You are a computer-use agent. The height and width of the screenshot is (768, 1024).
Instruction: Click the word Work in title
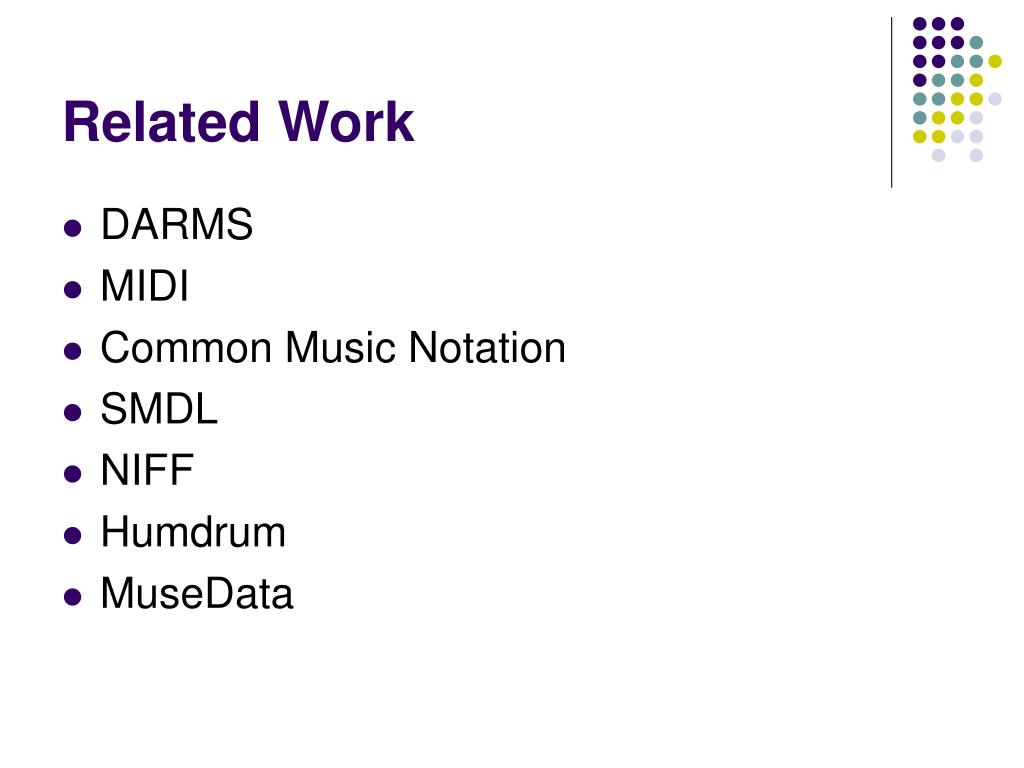coord(346,121)
